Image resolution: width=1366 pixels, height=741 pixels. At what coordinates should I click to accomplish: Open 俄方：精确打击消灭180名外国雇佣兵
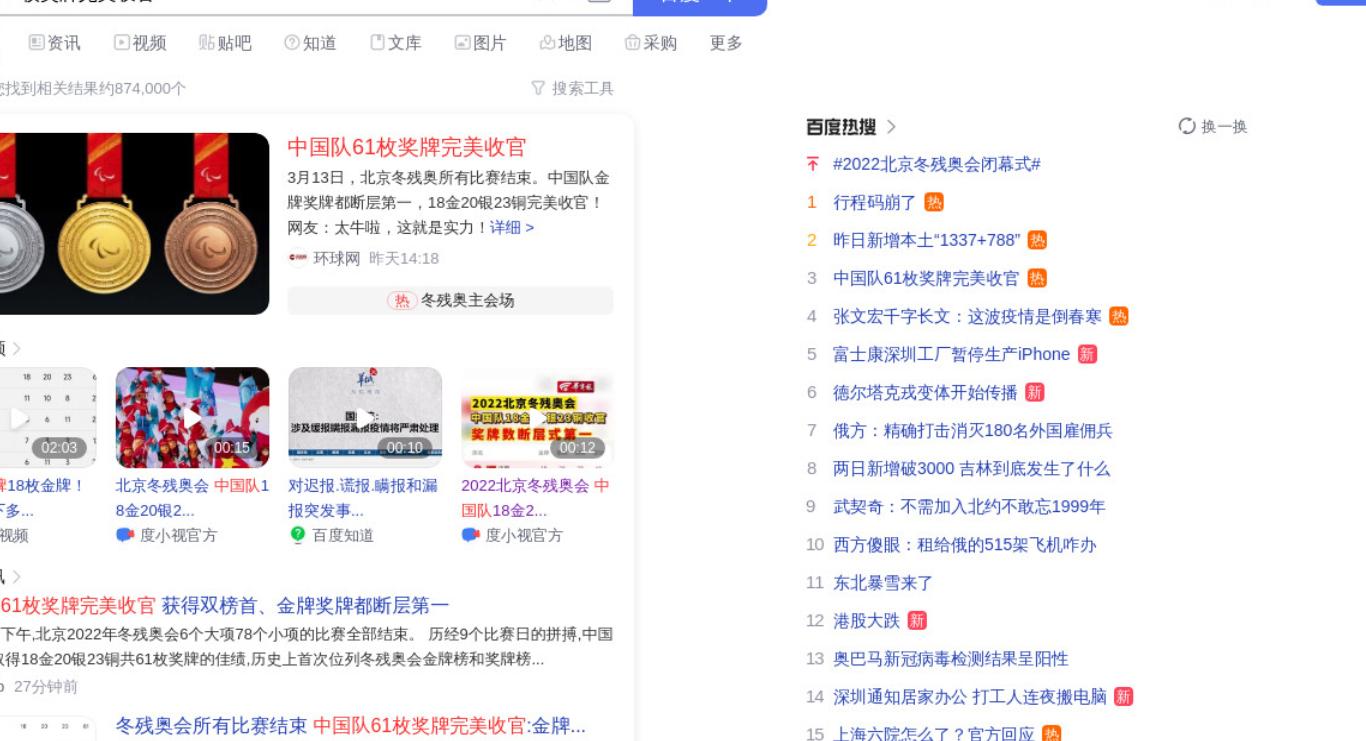point(973,431)
